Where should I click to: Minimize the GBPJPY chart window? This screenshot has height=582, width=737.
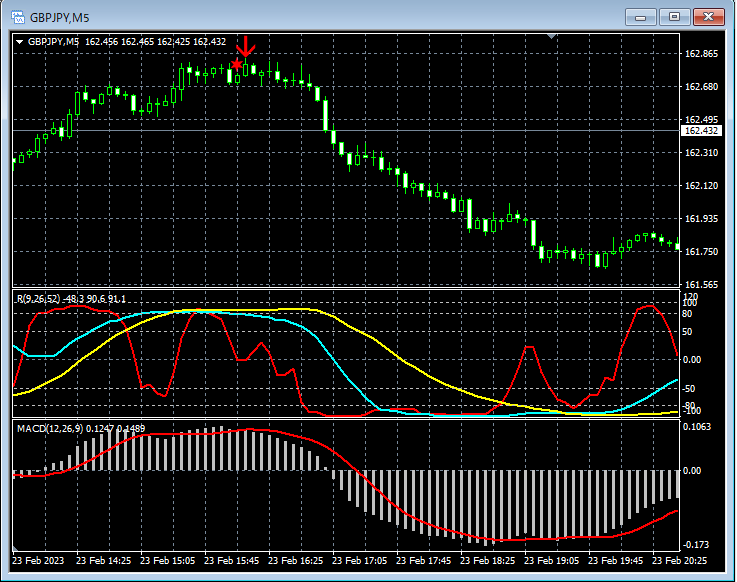click(641, 16)
